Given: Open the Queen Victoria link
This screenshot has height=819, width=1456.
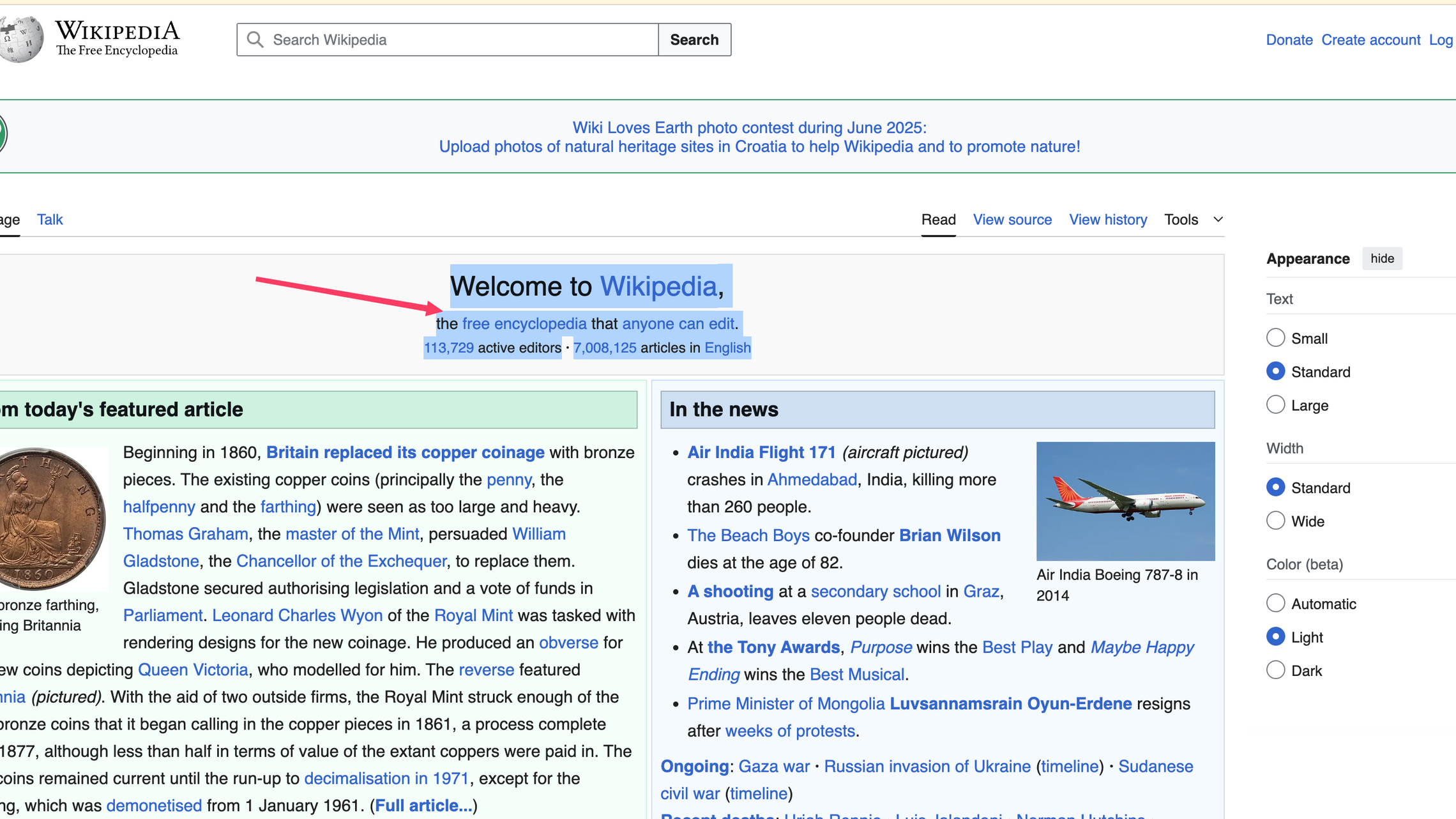Looking at the screenshot, I should (x=193, y=670).
